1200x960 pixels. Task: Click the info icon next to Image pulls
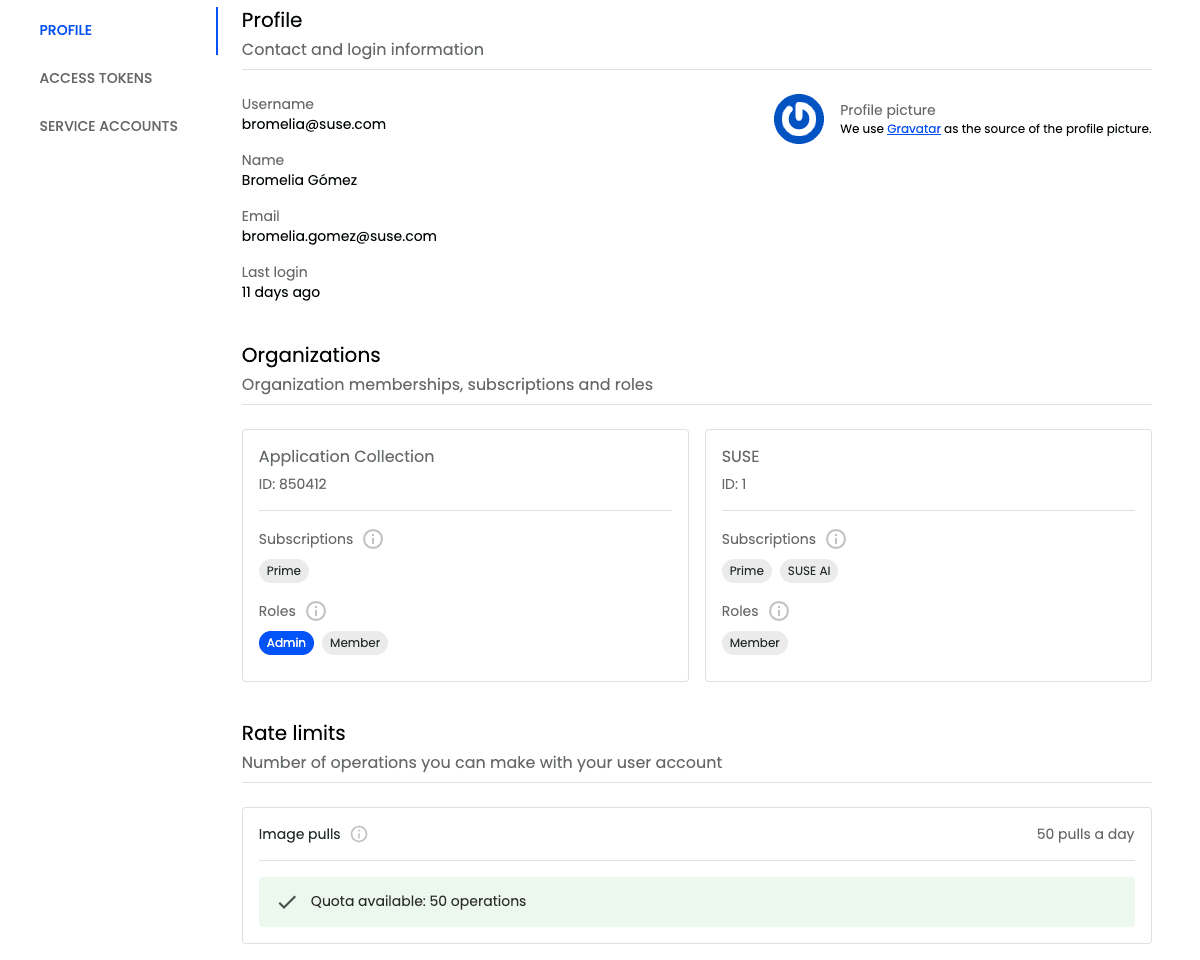tap(359, 834)
